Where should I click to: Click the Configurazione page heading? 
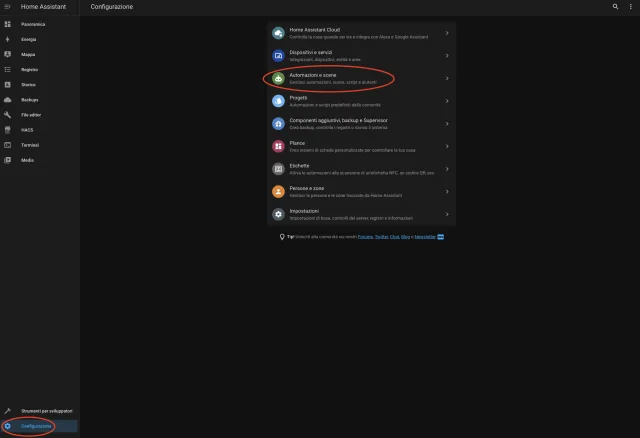pyautogui.click(x=112, y=7)
